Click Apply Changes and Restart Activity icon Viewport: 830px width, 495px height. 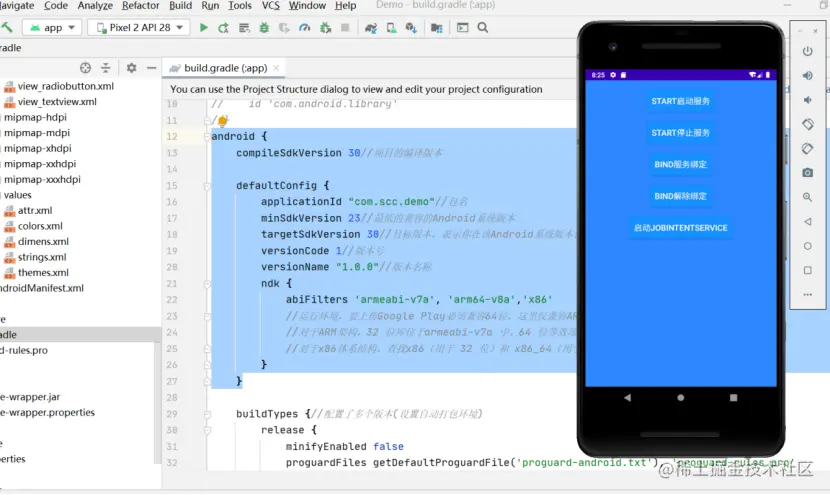[x=223, y=28]
